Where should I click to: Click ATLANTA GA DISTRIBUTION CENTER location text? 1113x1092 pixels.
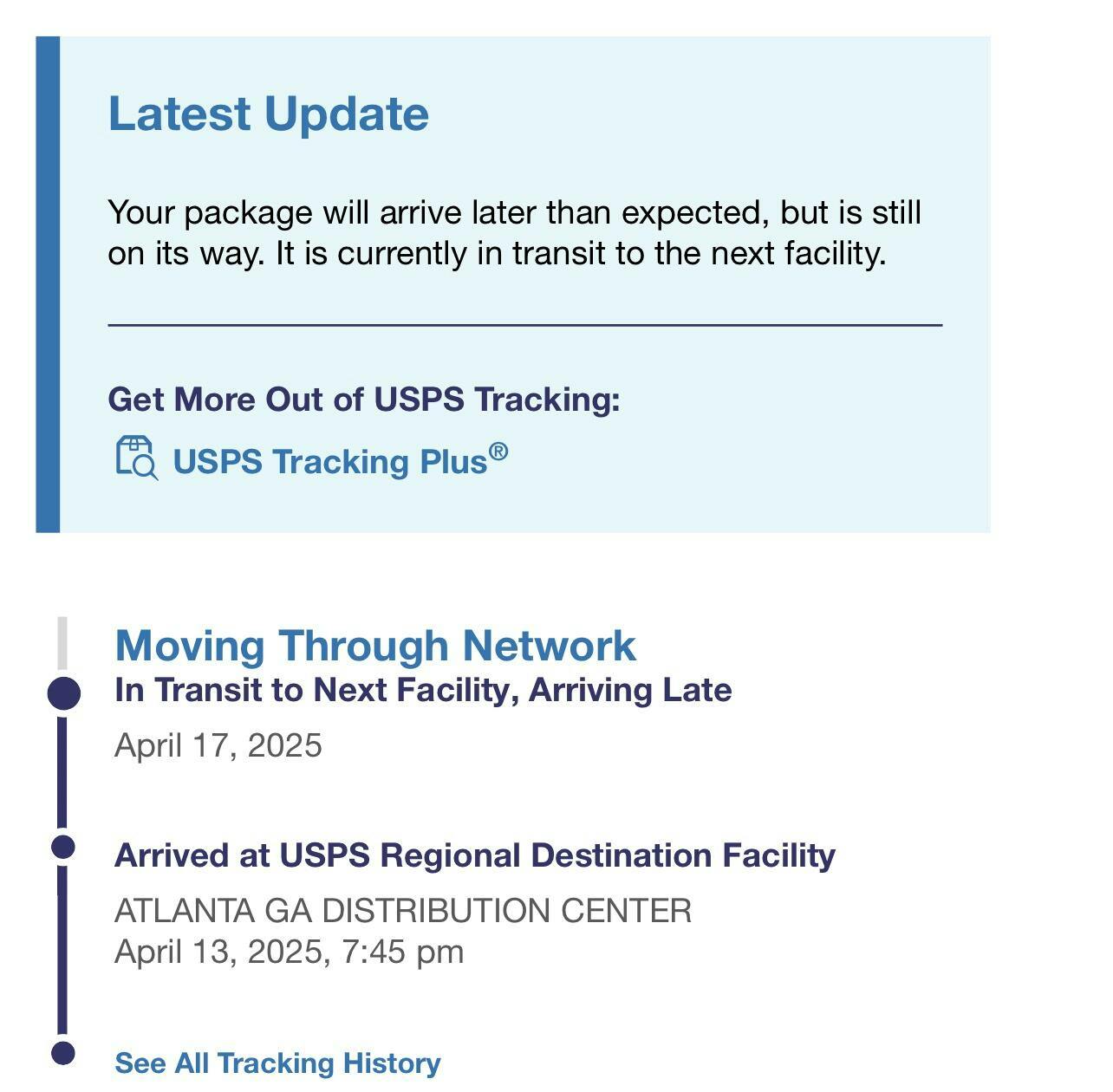[x=403, y=911]
